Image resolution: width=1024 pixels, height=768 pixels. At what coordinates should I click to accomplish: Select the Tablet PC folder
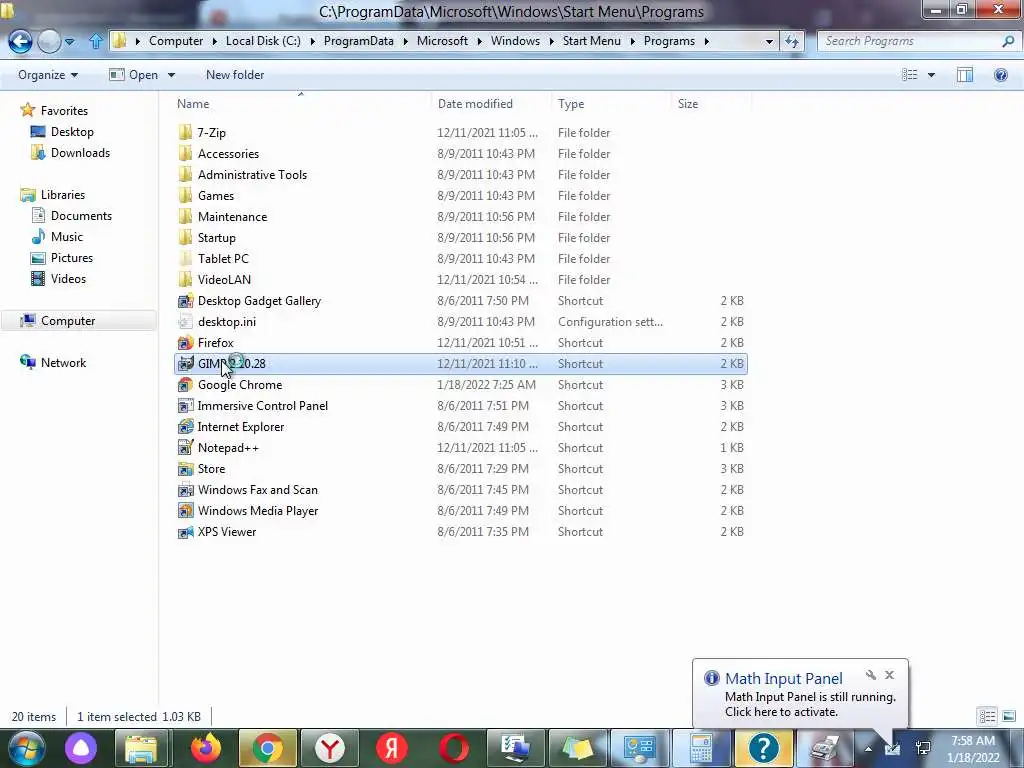tap(223, 259)
